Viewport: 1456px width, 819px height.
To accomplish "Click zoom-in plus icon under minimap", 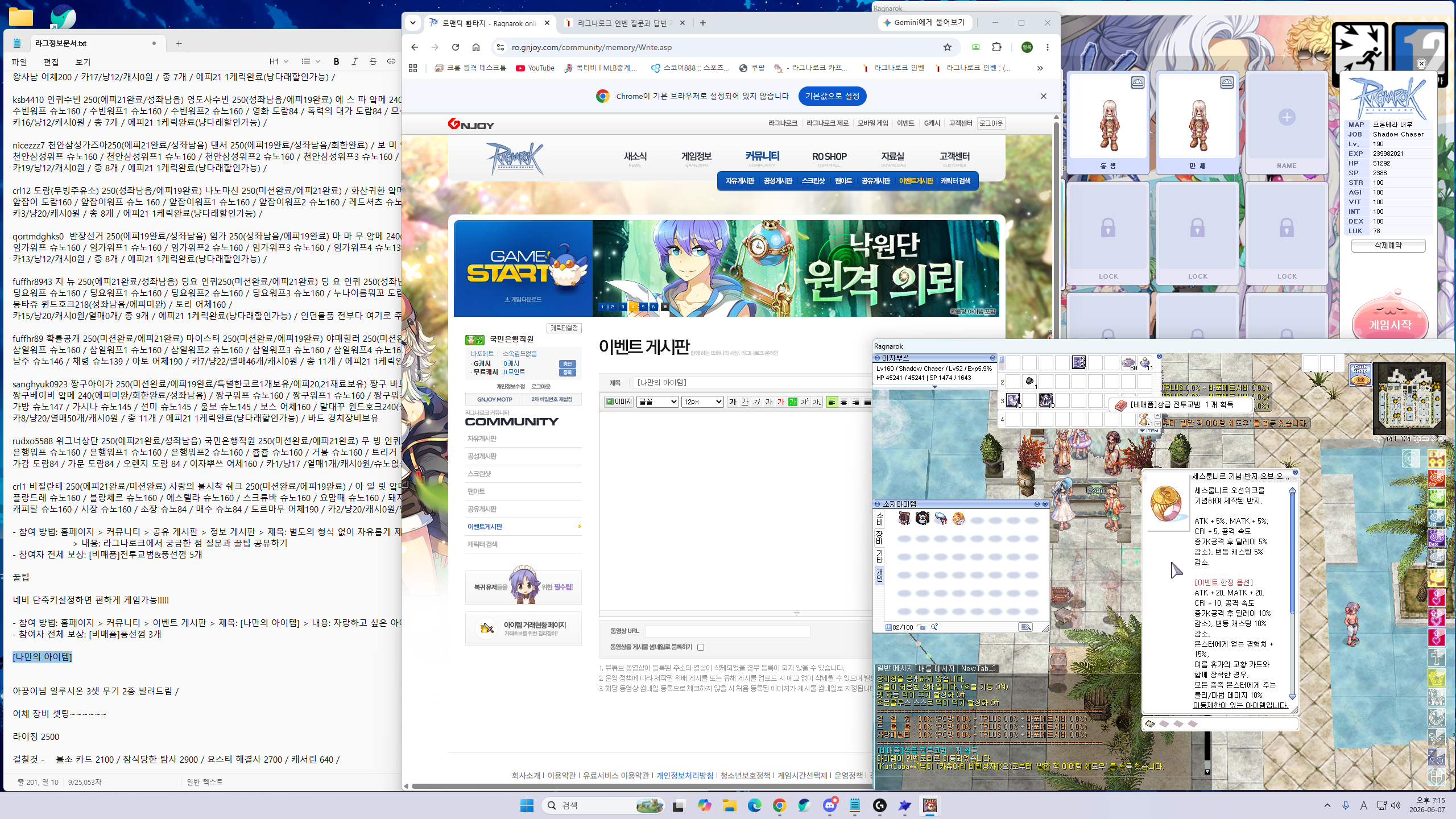I will [x=1417, y=439].
